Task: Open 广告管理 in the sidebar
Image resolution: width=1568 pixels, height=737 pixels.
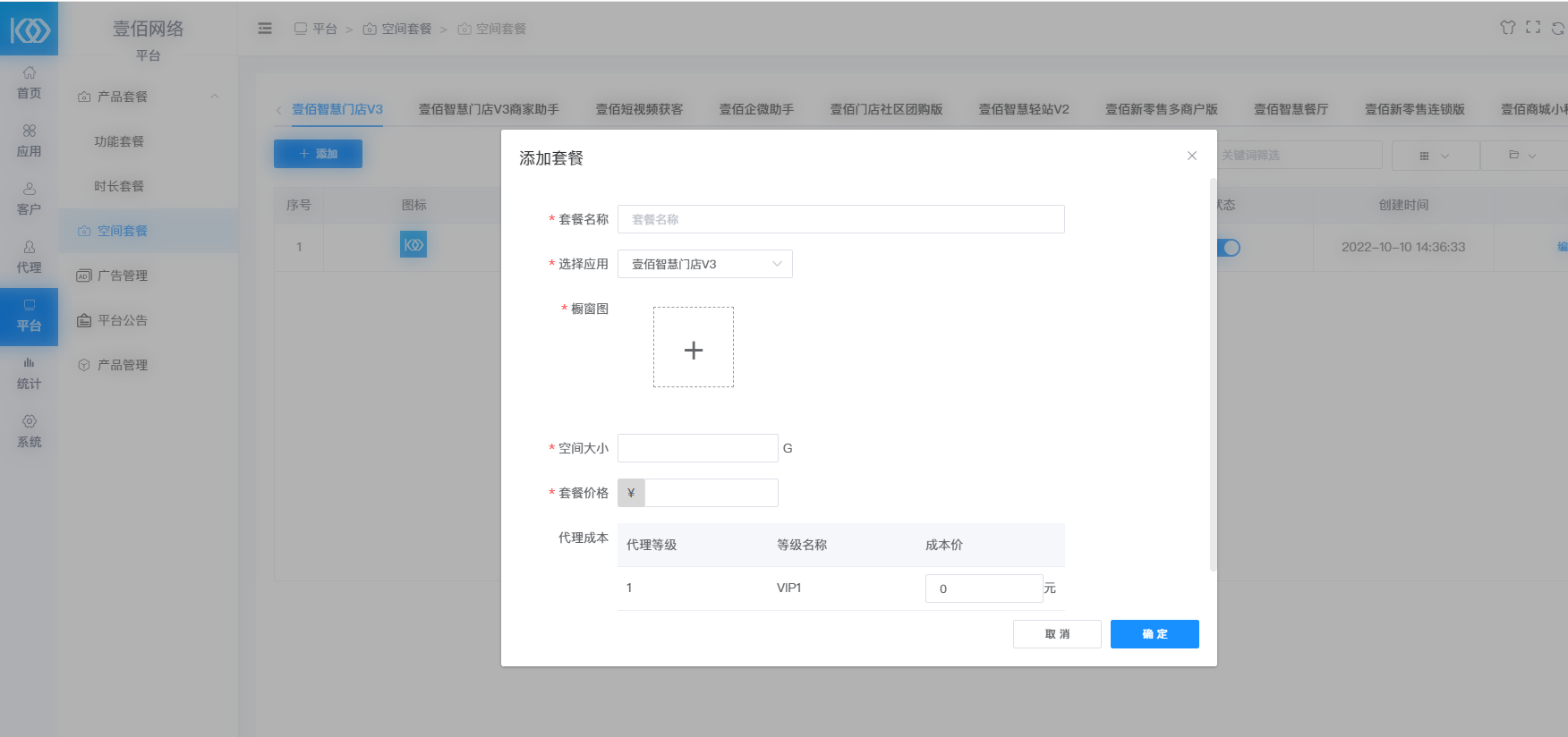Action: [x=123, y=275]
